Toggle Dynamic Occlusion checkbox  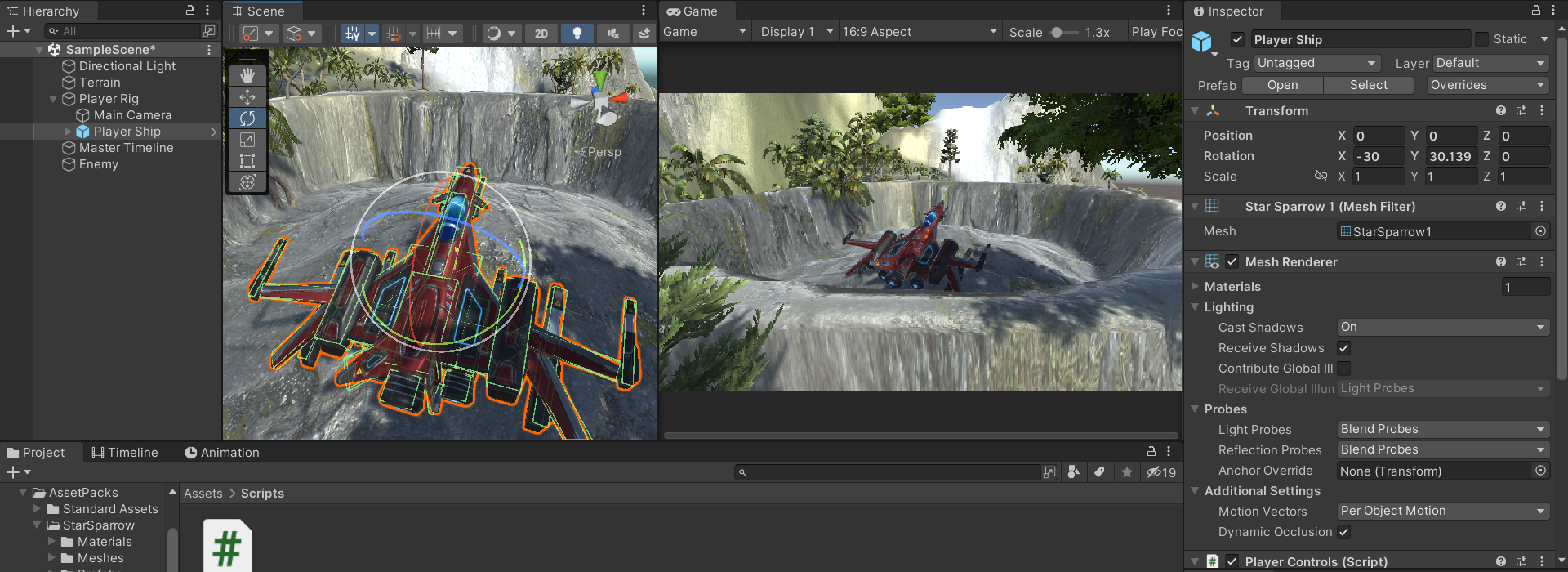(1343, 532)
